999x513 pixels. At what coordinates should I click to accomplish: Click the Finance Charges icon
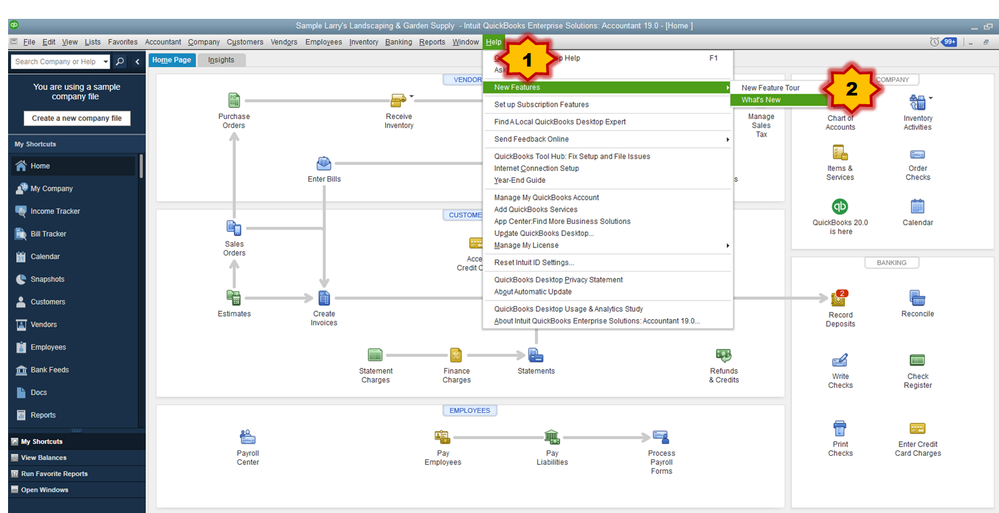pos(456,355)
